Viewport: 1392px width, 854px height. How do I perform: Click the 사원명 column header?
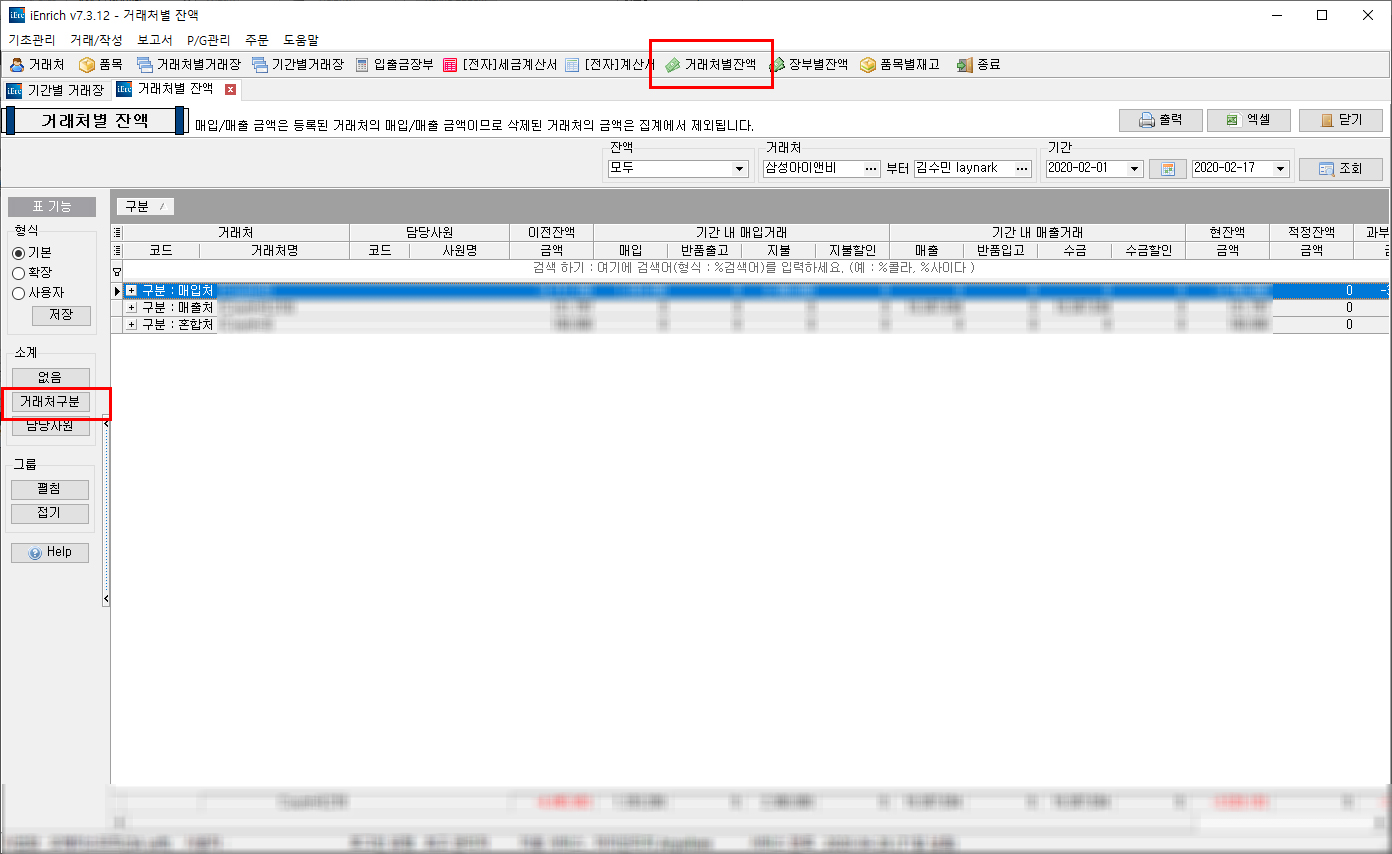460,251
